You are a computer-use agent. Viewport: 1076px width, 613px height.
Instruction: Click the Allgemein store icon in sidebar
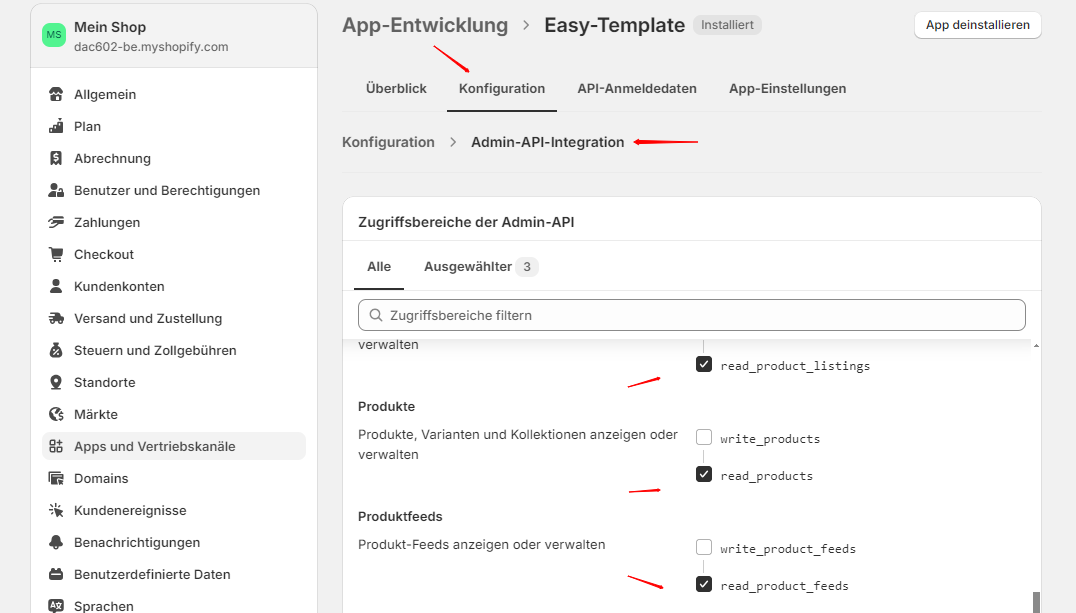point(56,95)
